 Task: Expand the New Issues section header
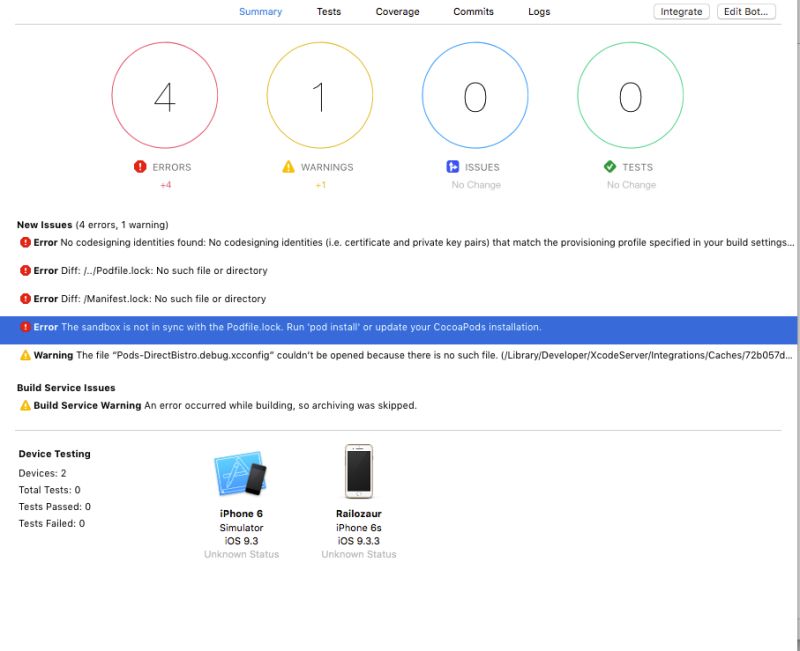(45, 224)
